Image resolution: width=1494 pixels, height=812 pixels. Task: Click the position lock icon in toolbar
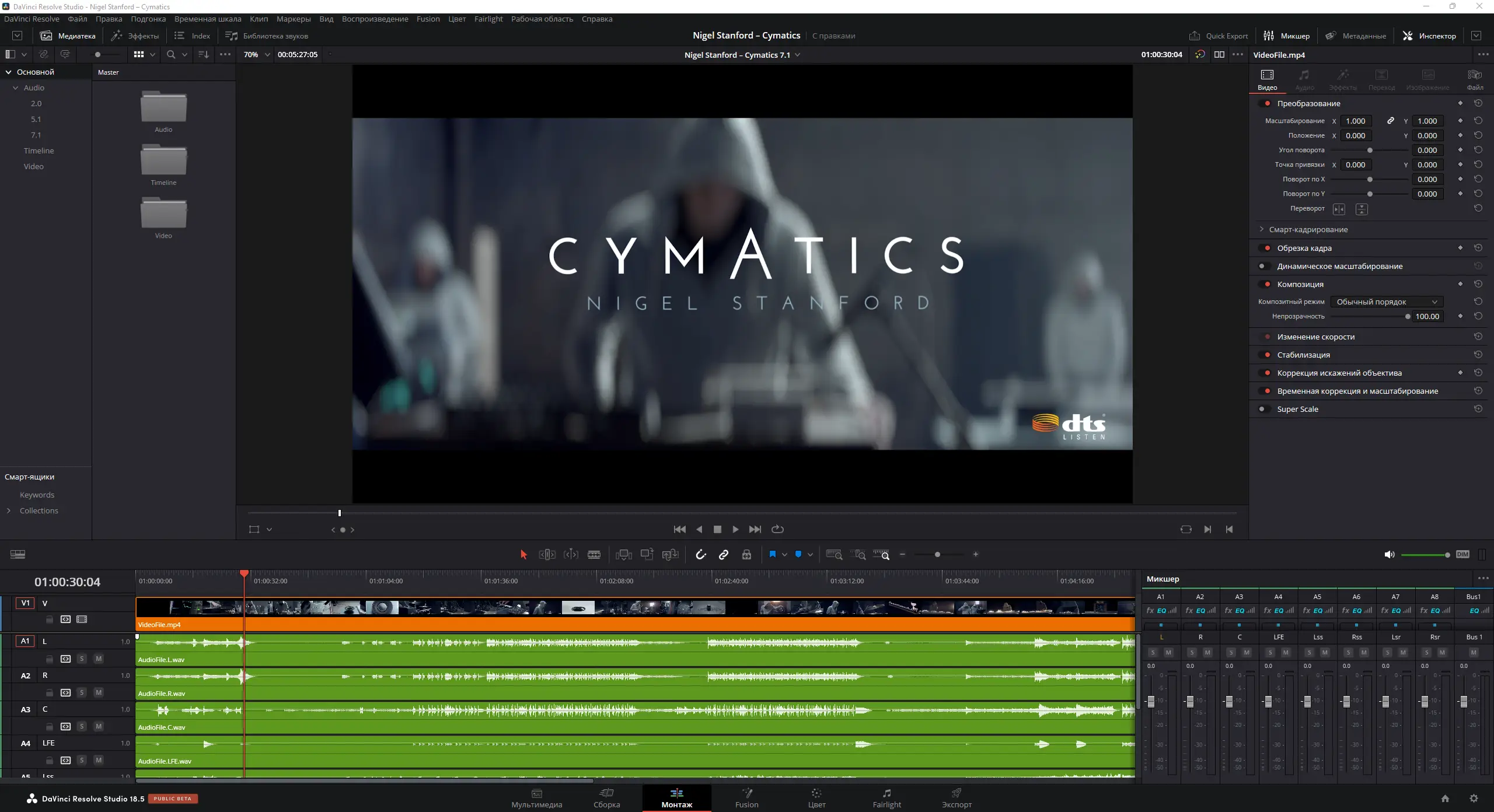pyautogui.click(x=747, y=554)
